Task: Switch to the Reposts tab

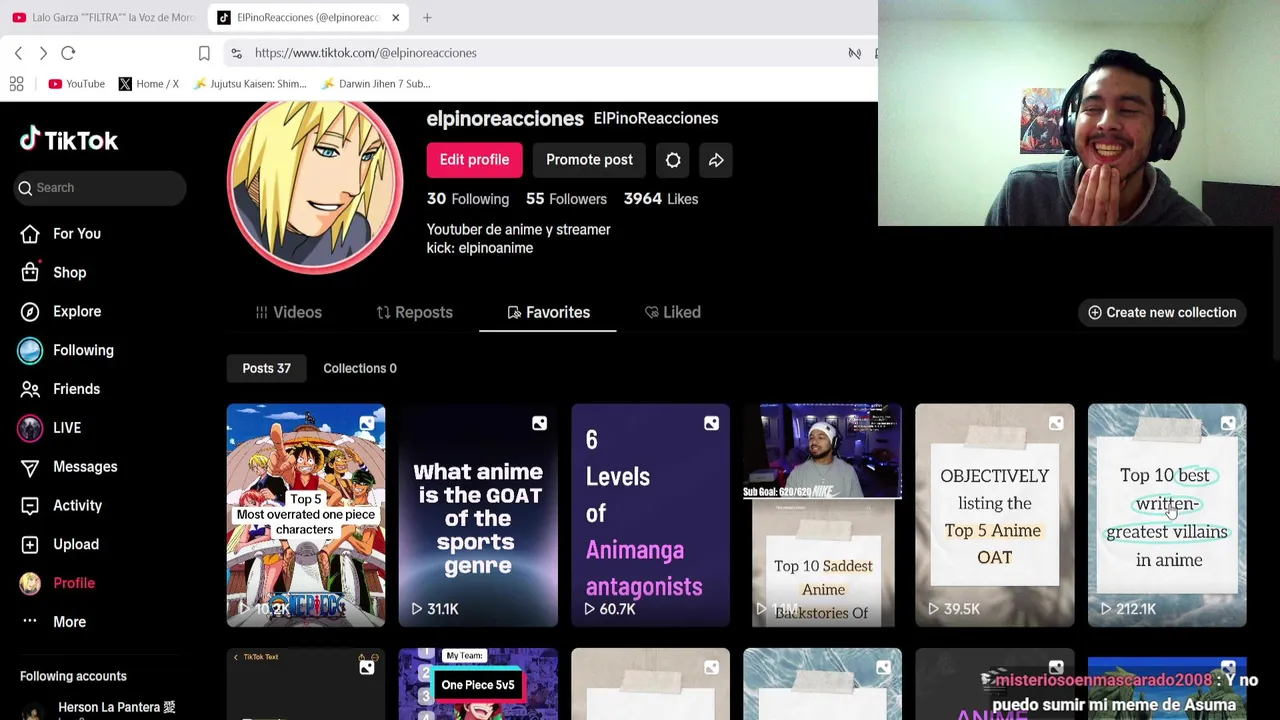Action: pos(414,312)
